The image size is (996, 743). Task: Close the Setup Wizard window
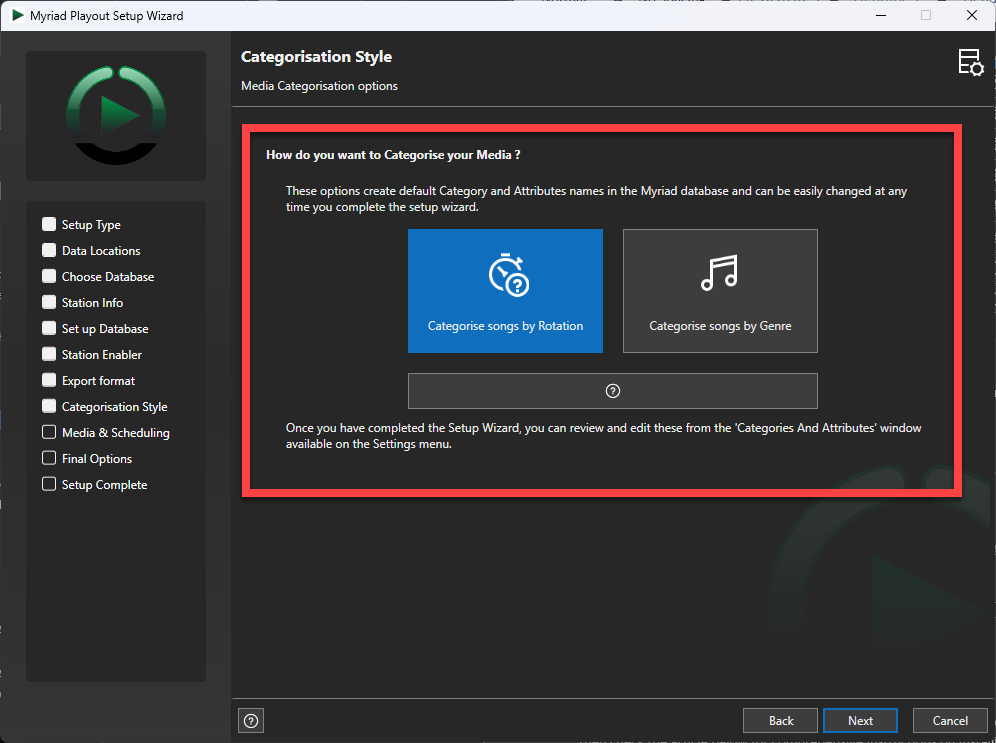coord(972,15)
